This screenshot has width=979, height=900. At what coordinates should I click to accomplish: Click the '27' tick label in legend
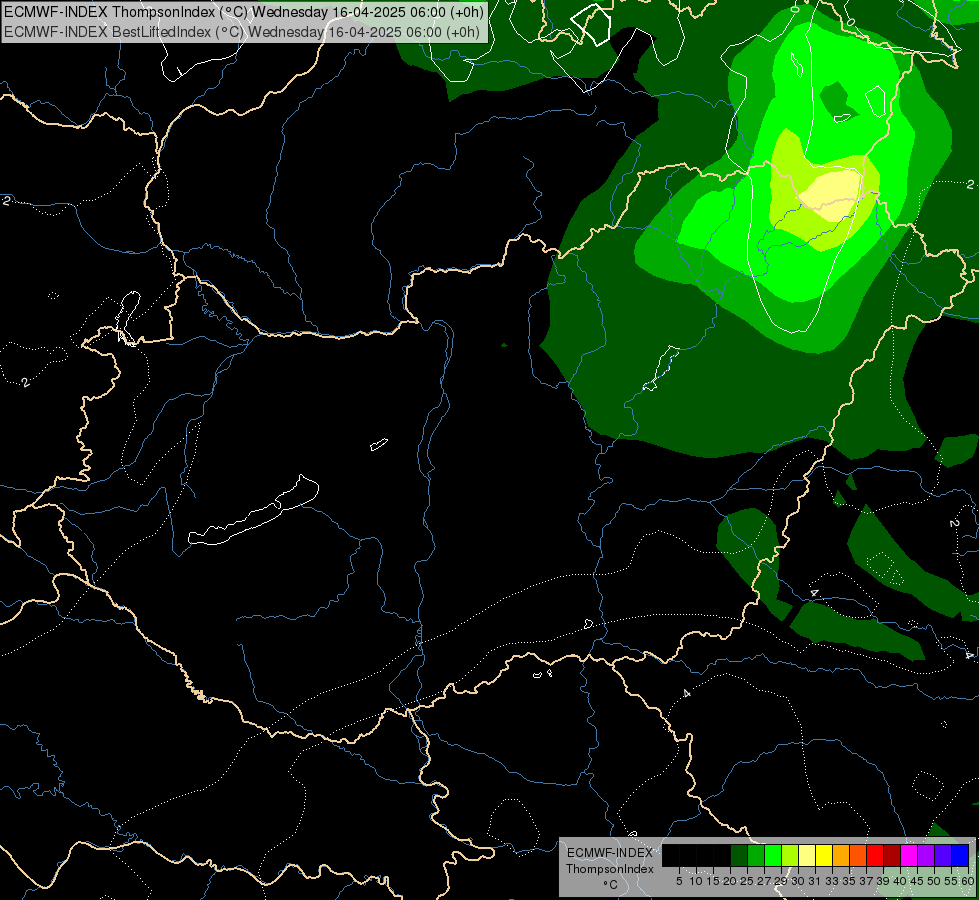[x=765, y=881]
